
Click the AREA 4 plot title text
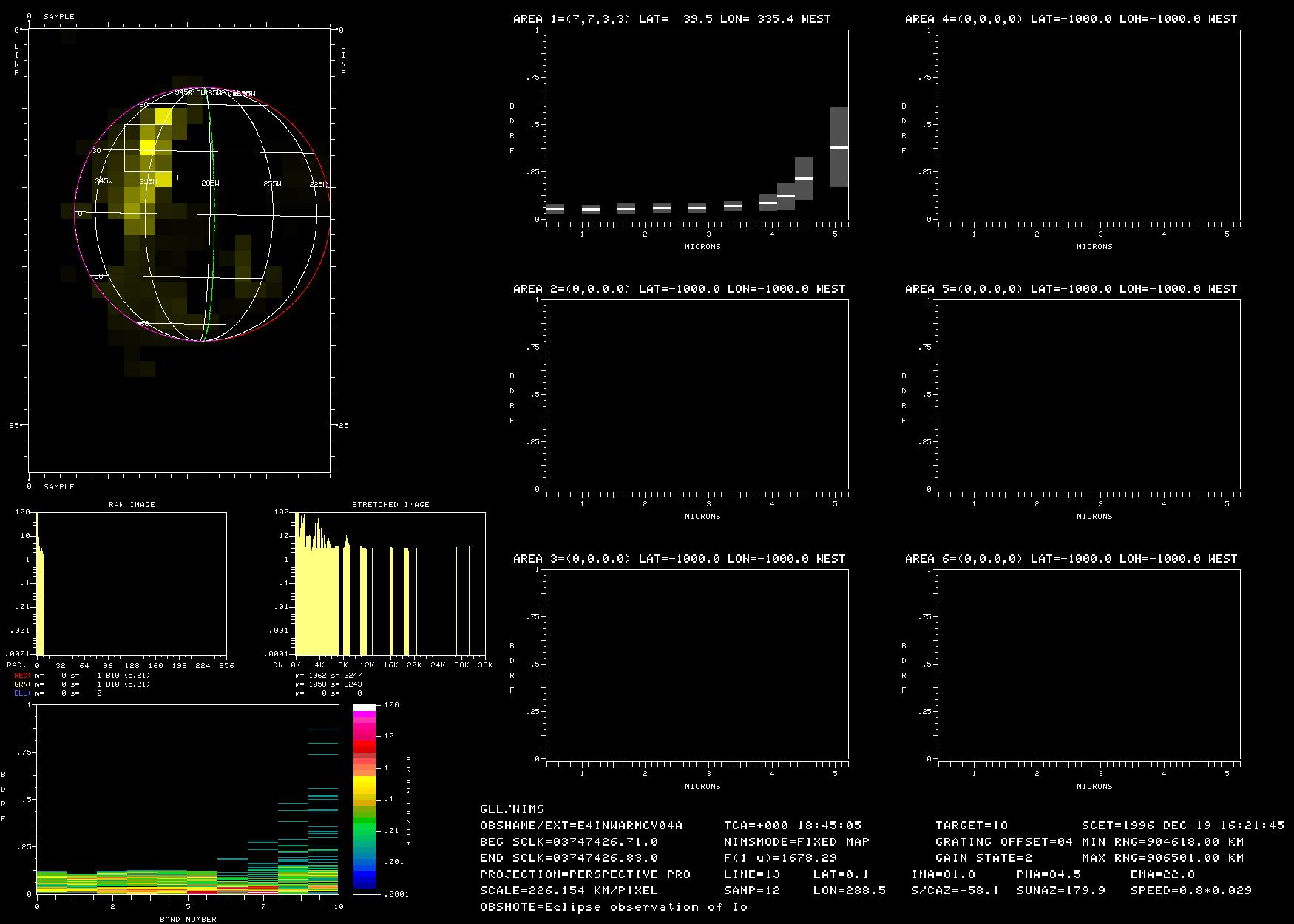coord(1071,19)
